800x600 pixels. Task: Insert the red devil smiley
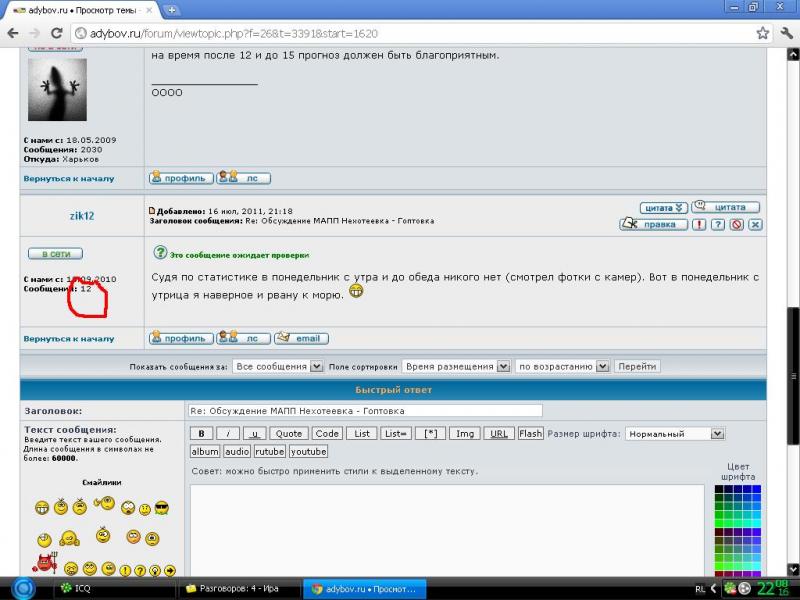(42, 565)
